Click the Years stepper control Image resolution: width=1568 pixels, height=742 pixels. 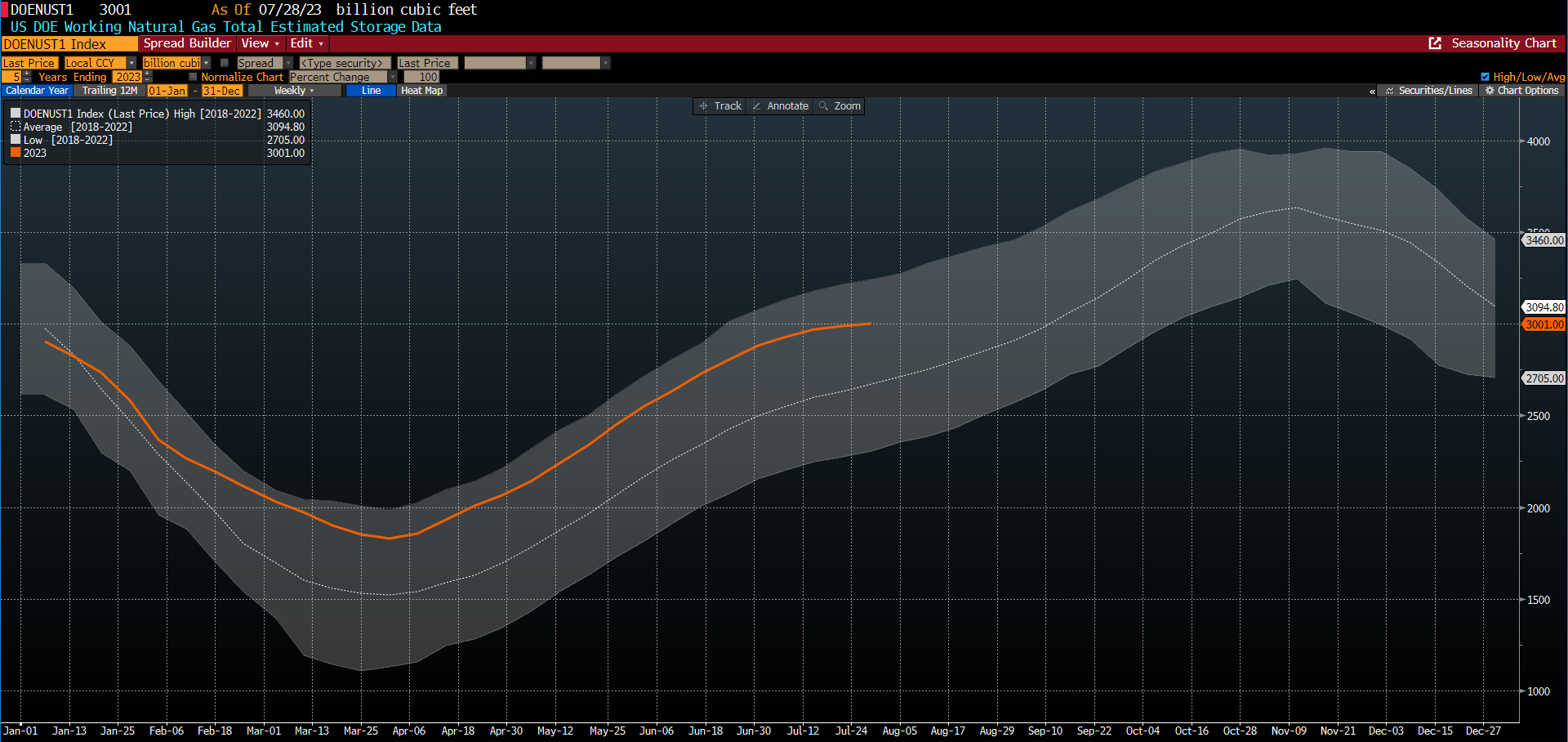point(27,77)
